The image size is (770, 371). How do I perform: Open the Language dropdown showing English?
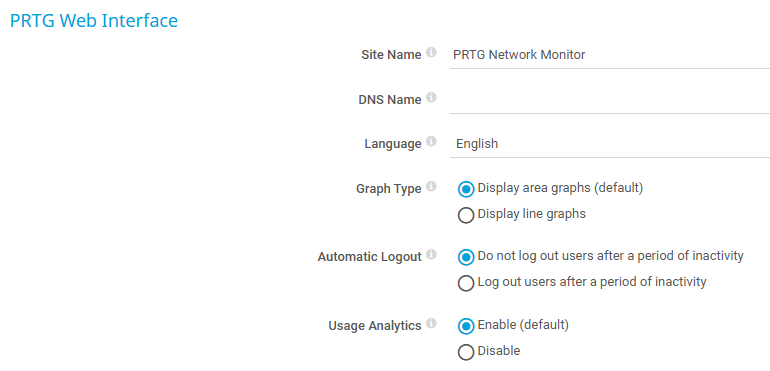point(609,144)
